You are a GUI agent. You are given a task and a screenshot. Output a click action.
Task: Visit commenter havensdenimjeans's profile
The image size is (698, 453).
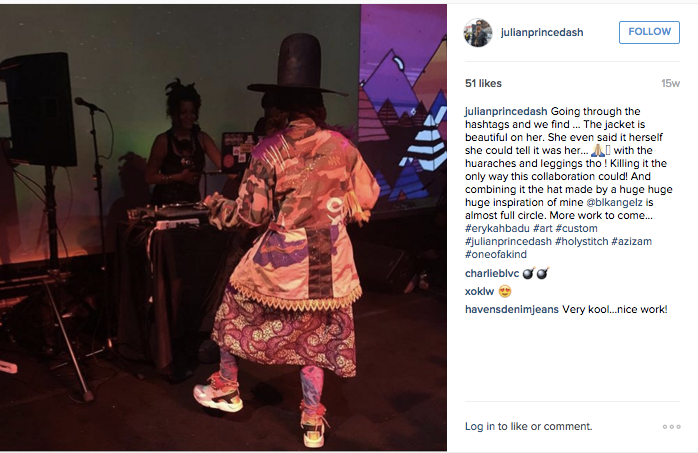point(512,310)
